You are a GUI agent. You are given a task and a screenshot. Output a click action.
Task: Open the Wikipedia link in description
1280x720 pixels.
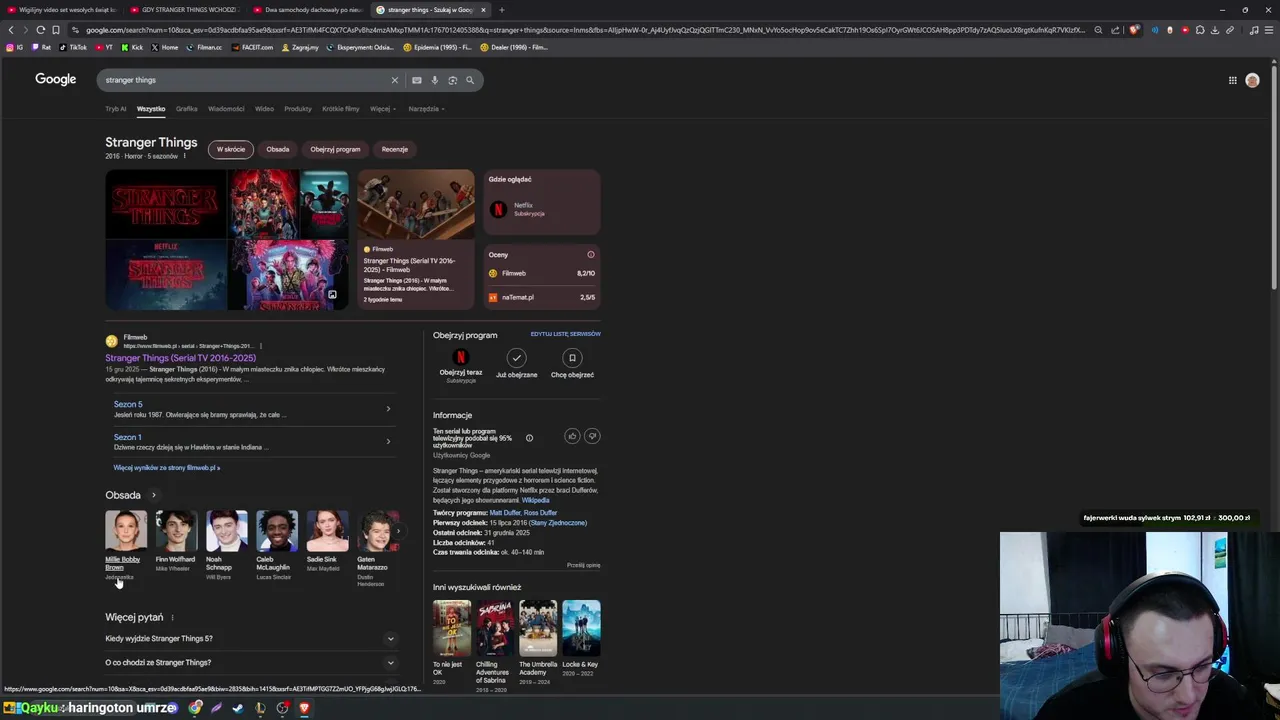coord(535,500)
